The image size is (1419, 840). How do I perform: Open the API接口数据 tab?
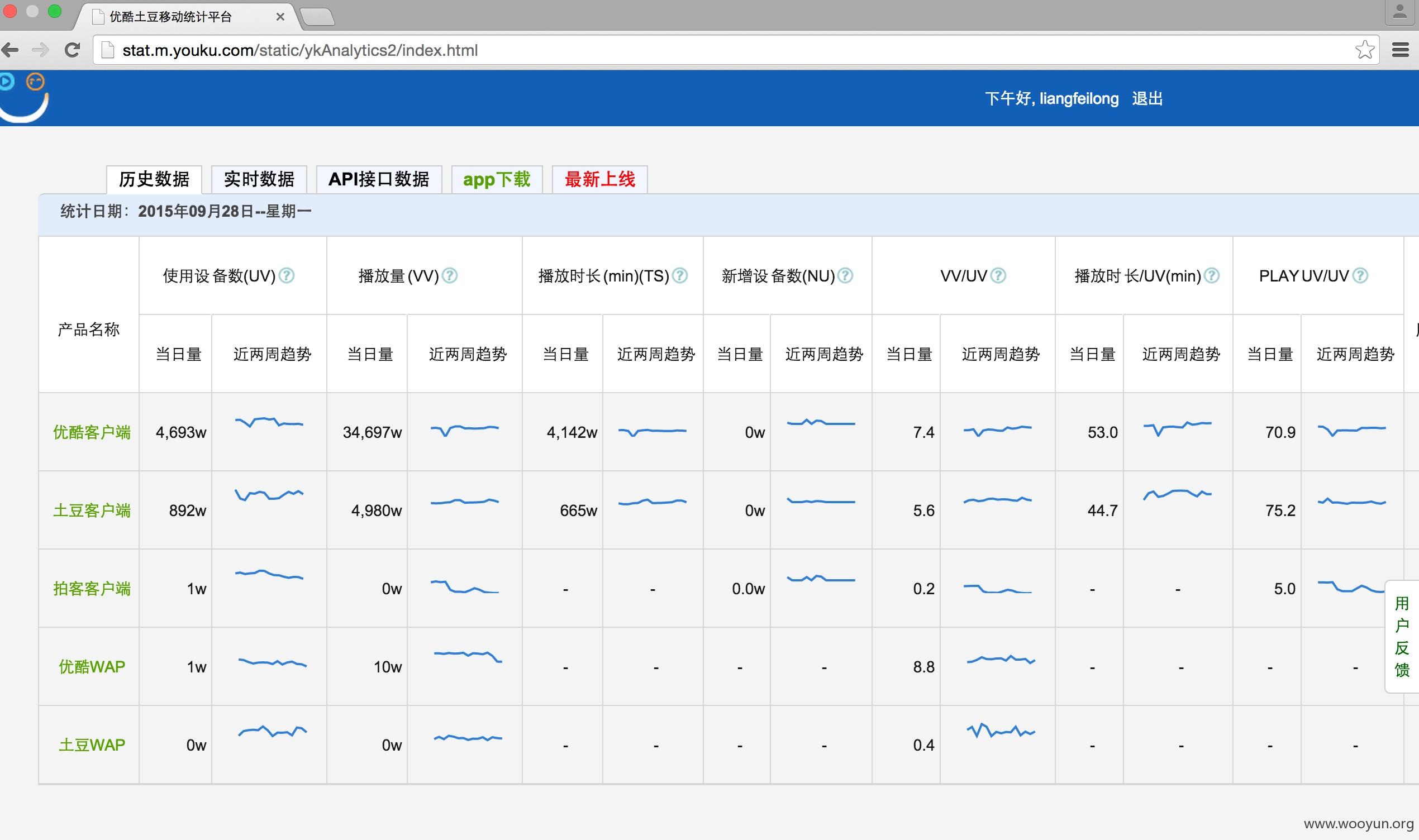point(379,179)
